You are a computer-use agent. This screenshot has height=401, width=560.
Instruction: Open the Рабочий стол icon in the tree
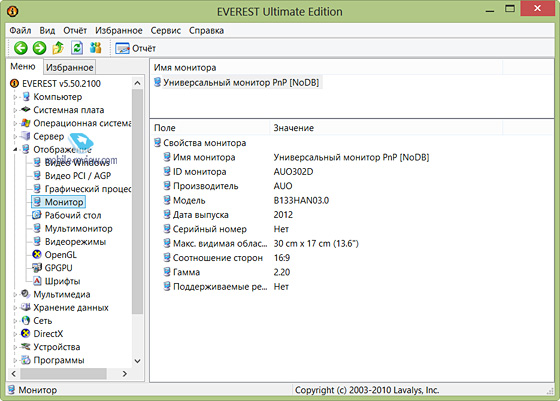37,215
